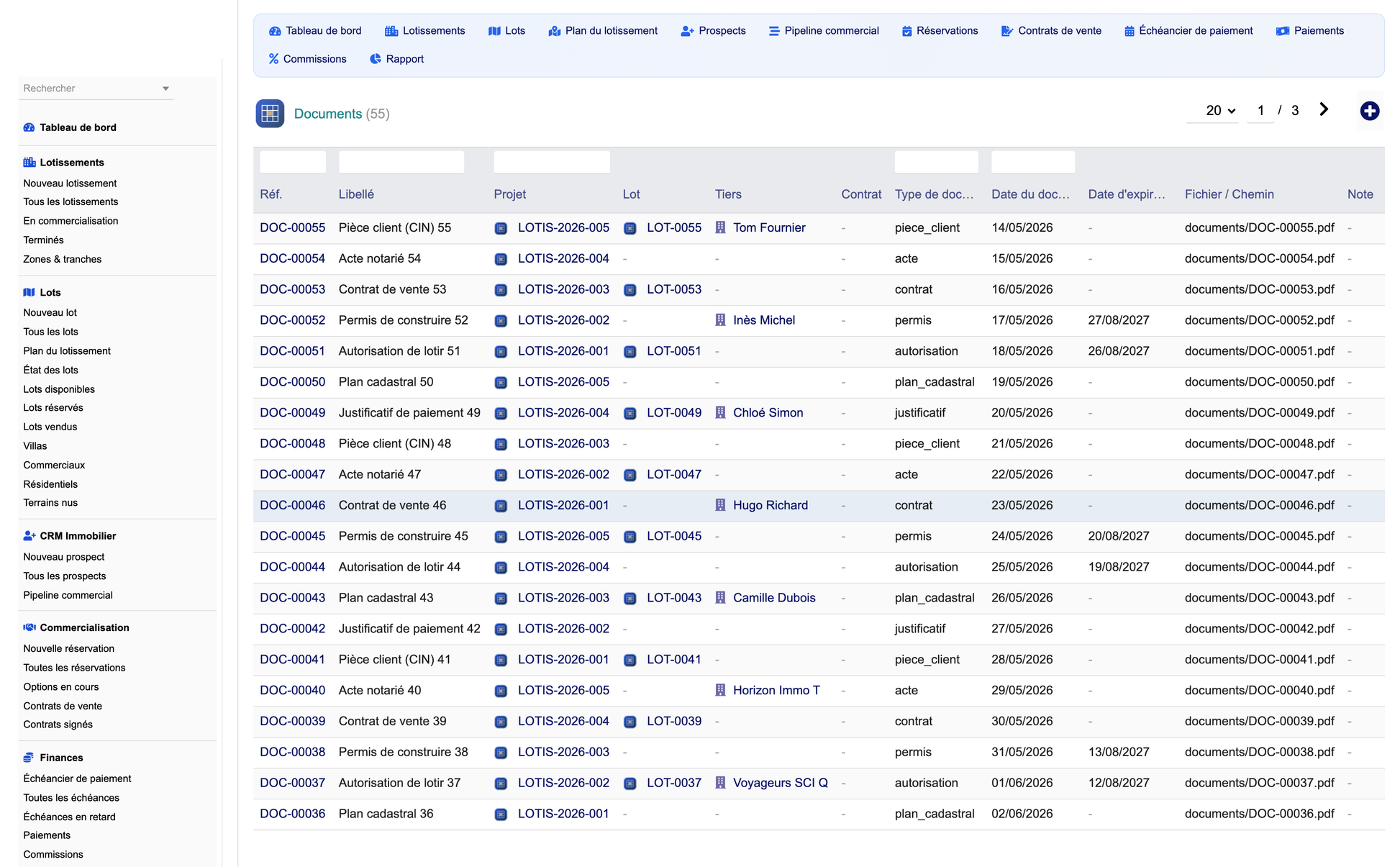This screenshot has width=1400, height=867.
Task: Click sidebar CRM Immobilier user icon
Action: click(x=29, y=536)
